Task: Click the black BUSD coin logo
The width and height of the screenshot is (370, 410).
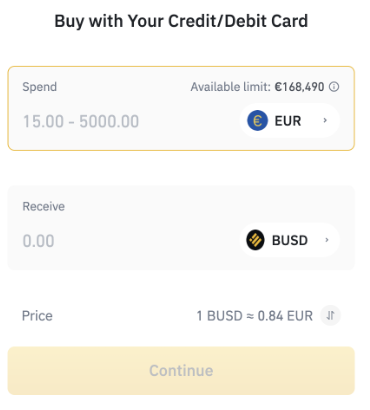Action: [x=255, y=240]
